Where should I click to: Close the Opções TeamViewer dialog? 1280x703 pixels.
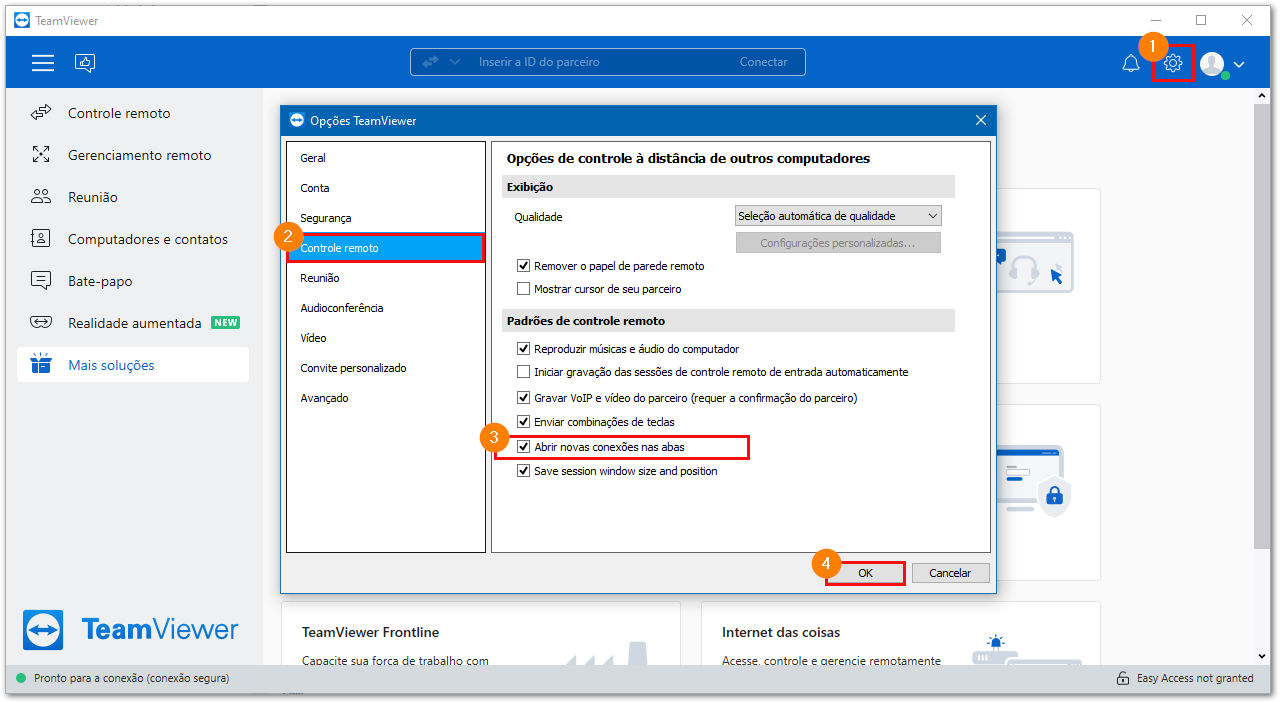(980, 121)
